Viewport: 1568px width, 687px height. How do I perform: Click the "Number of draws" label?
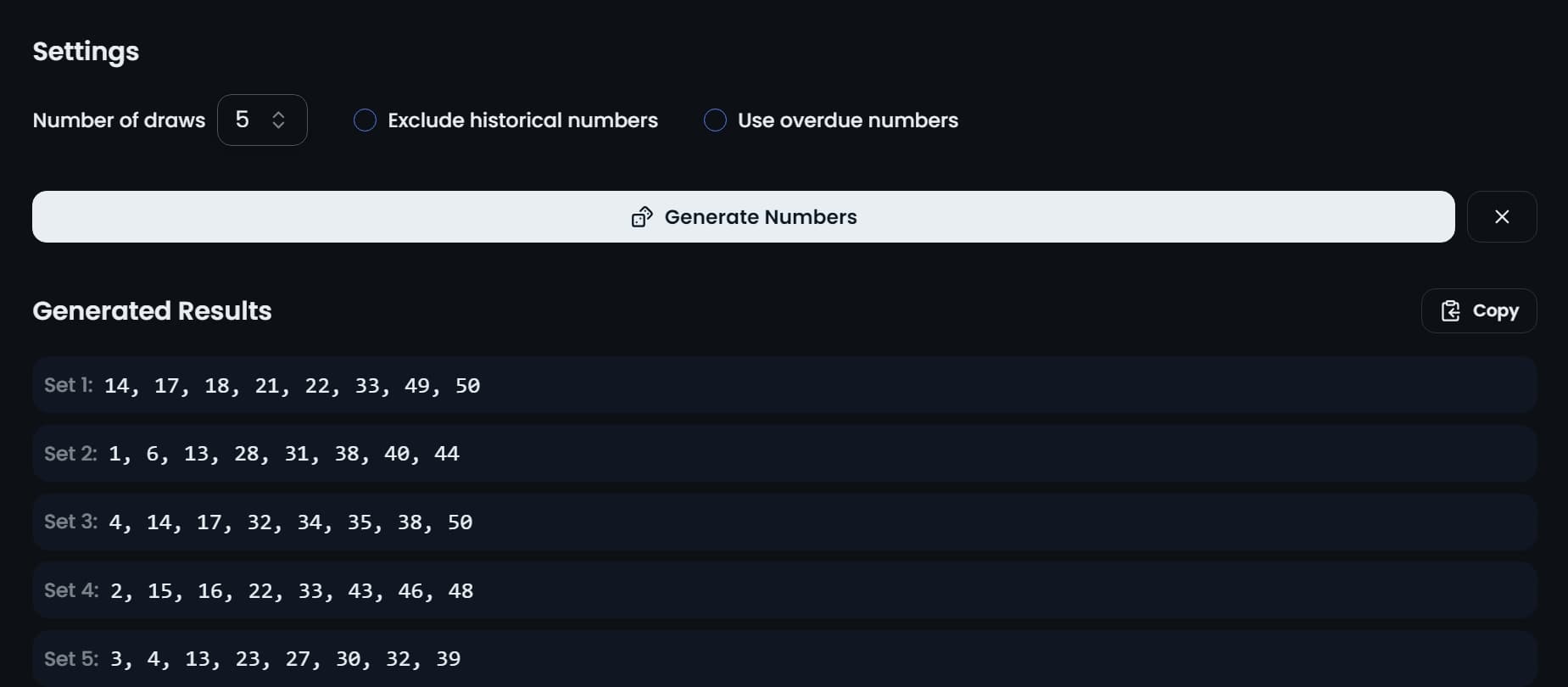119,120
